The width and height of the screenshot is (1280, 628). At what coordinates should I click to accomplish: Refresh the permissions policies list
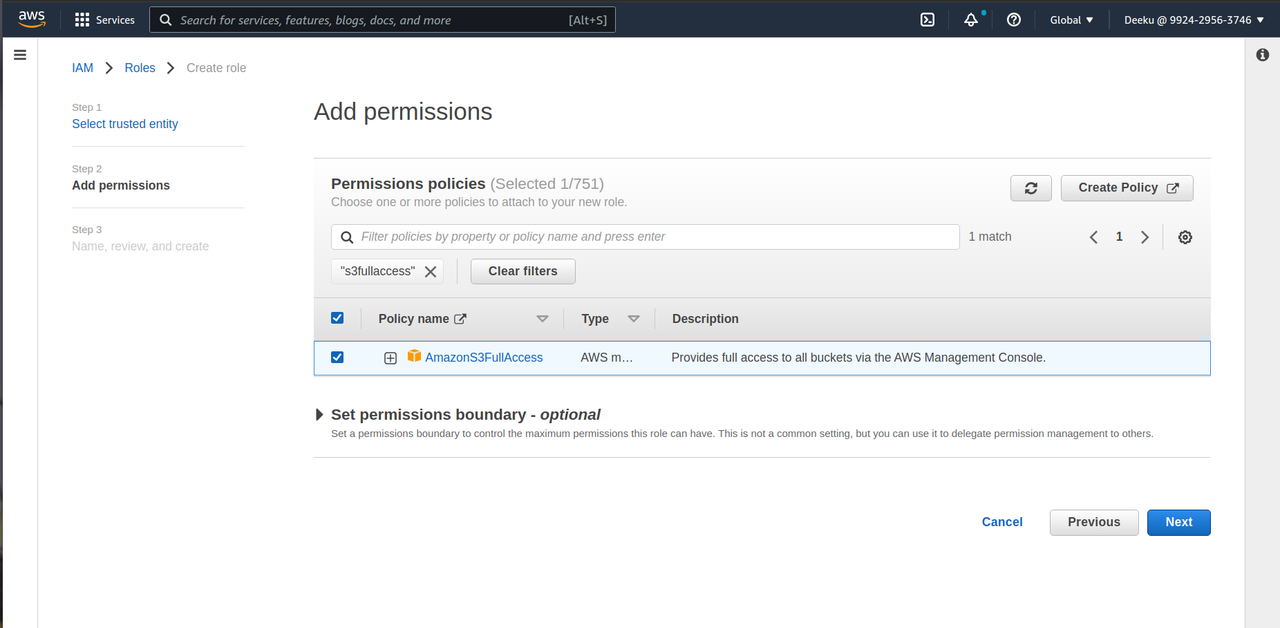1031,188
